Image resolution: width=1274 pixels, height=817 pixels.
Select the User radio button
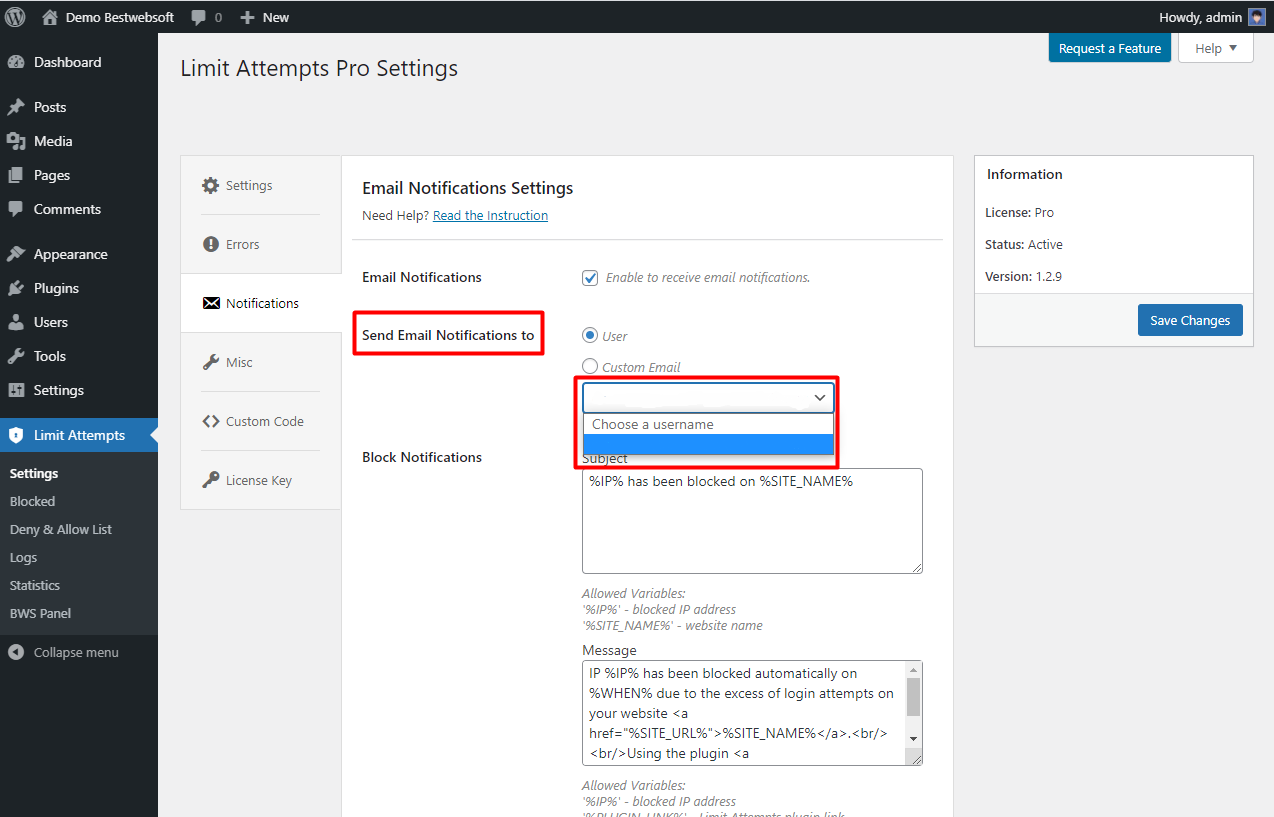point(590,336)
